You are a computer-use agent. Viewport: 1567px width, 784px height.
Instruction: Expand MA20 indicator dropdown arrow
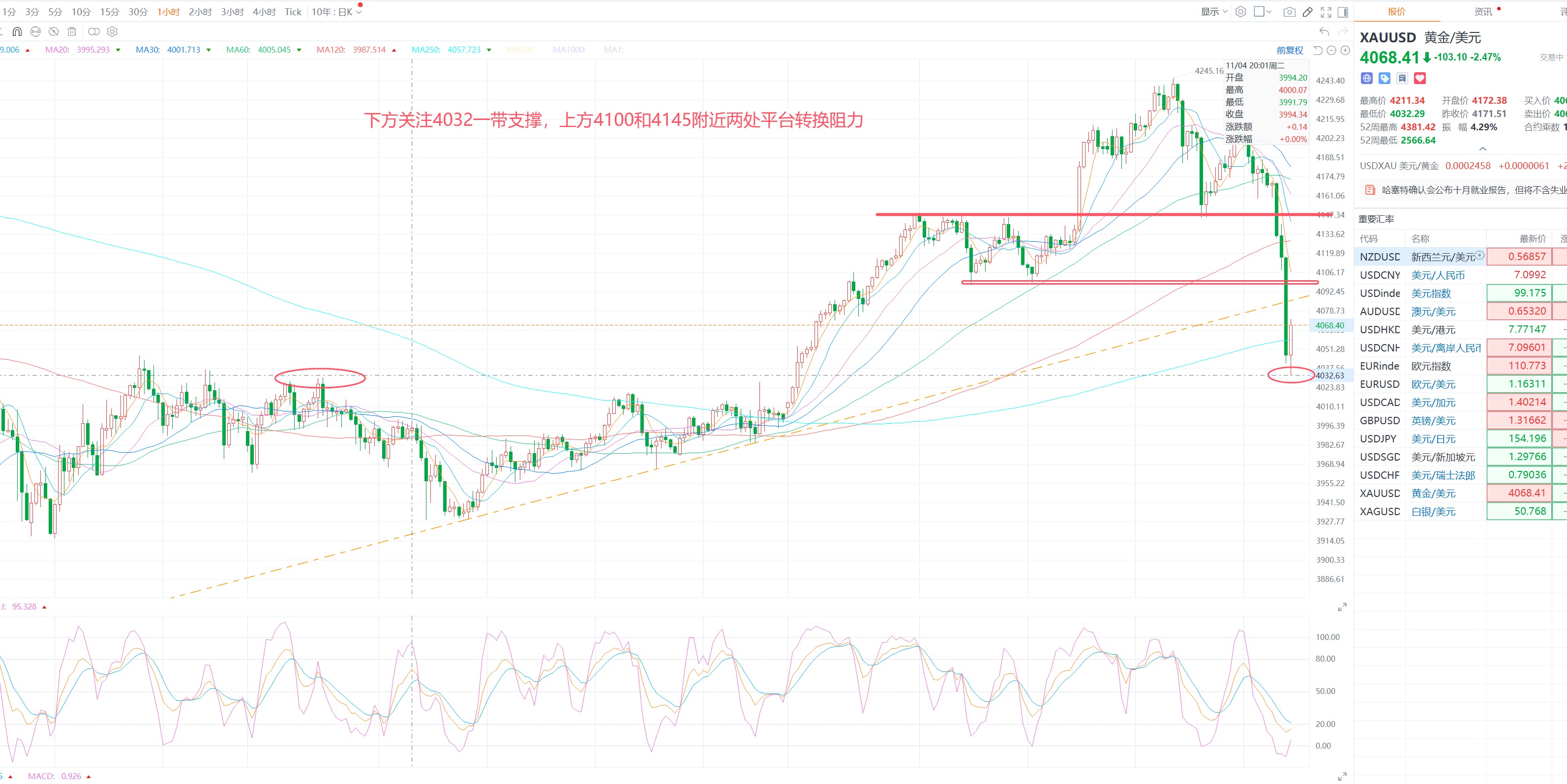click(118, 51)
